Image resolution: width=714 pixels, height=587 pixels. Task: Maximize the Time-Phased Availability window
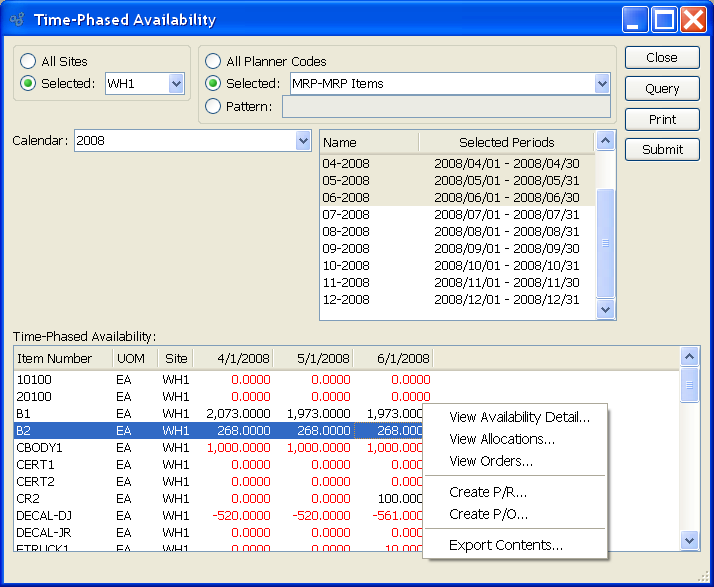tap(665, 19)
